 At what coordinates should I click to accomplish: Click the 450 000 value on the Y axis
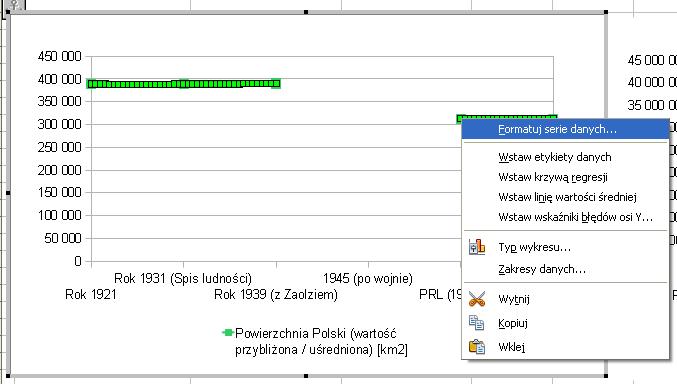[x=60, y=56]
